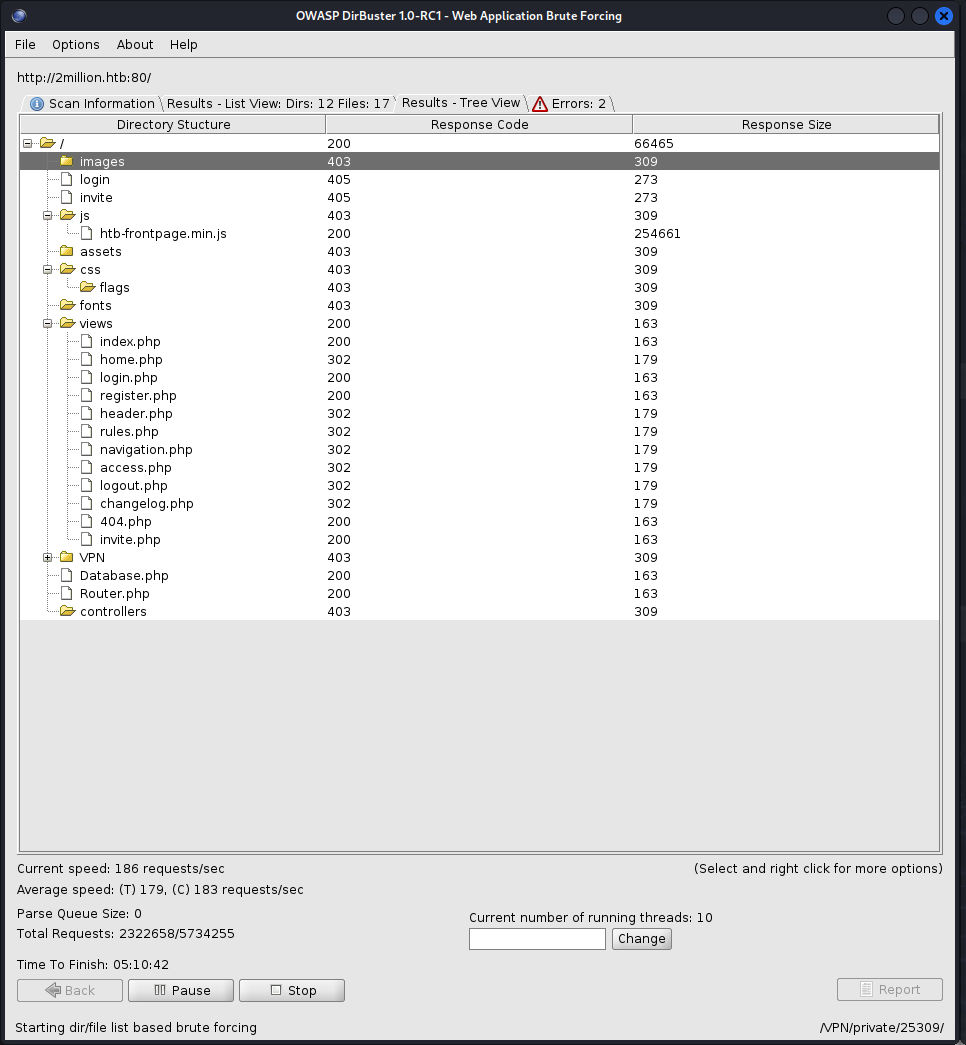The image size is (966, 1045).
Task: Click the Report button
Action: (890, 990)
